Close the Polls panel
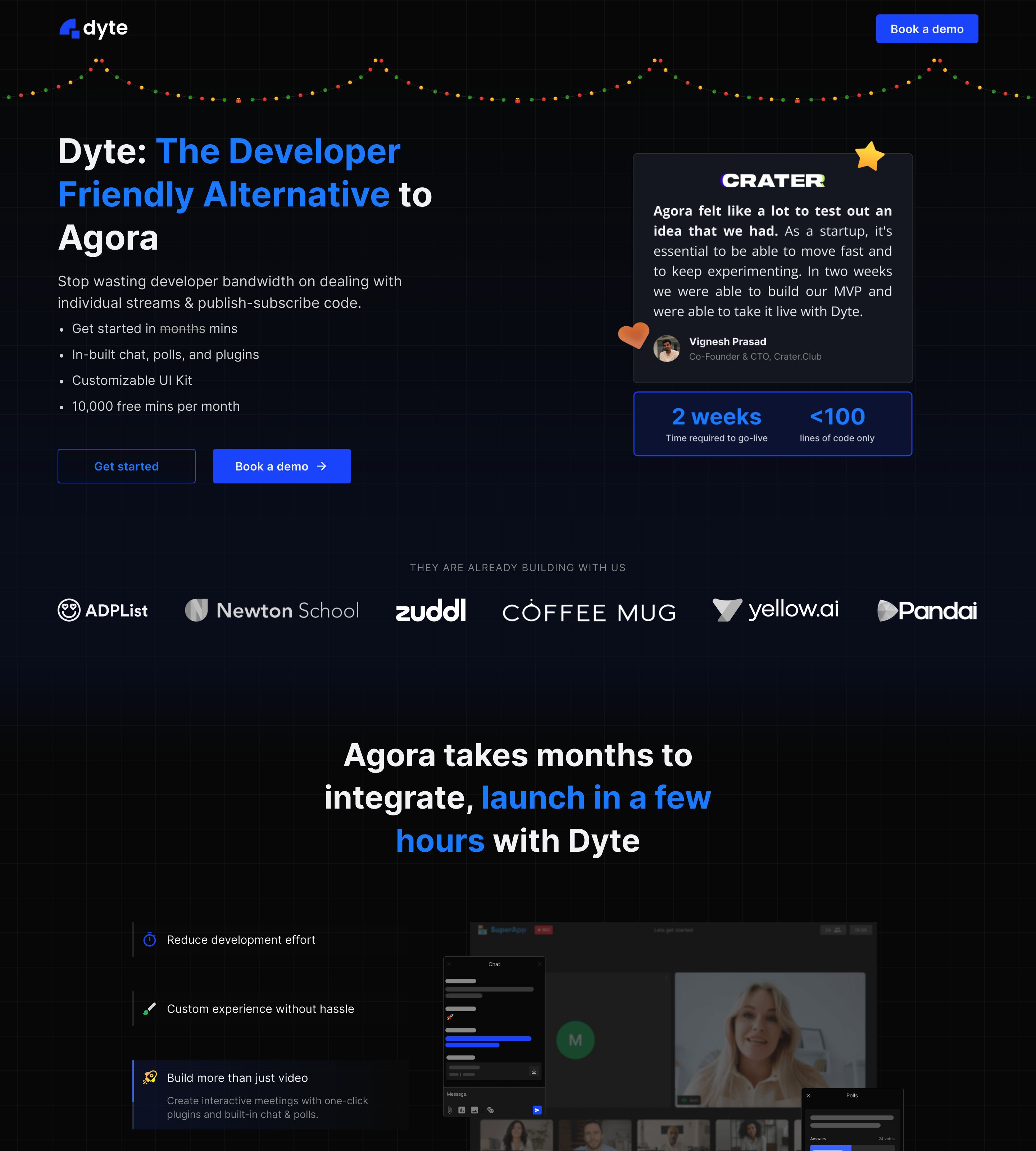 click(808, 1096)
